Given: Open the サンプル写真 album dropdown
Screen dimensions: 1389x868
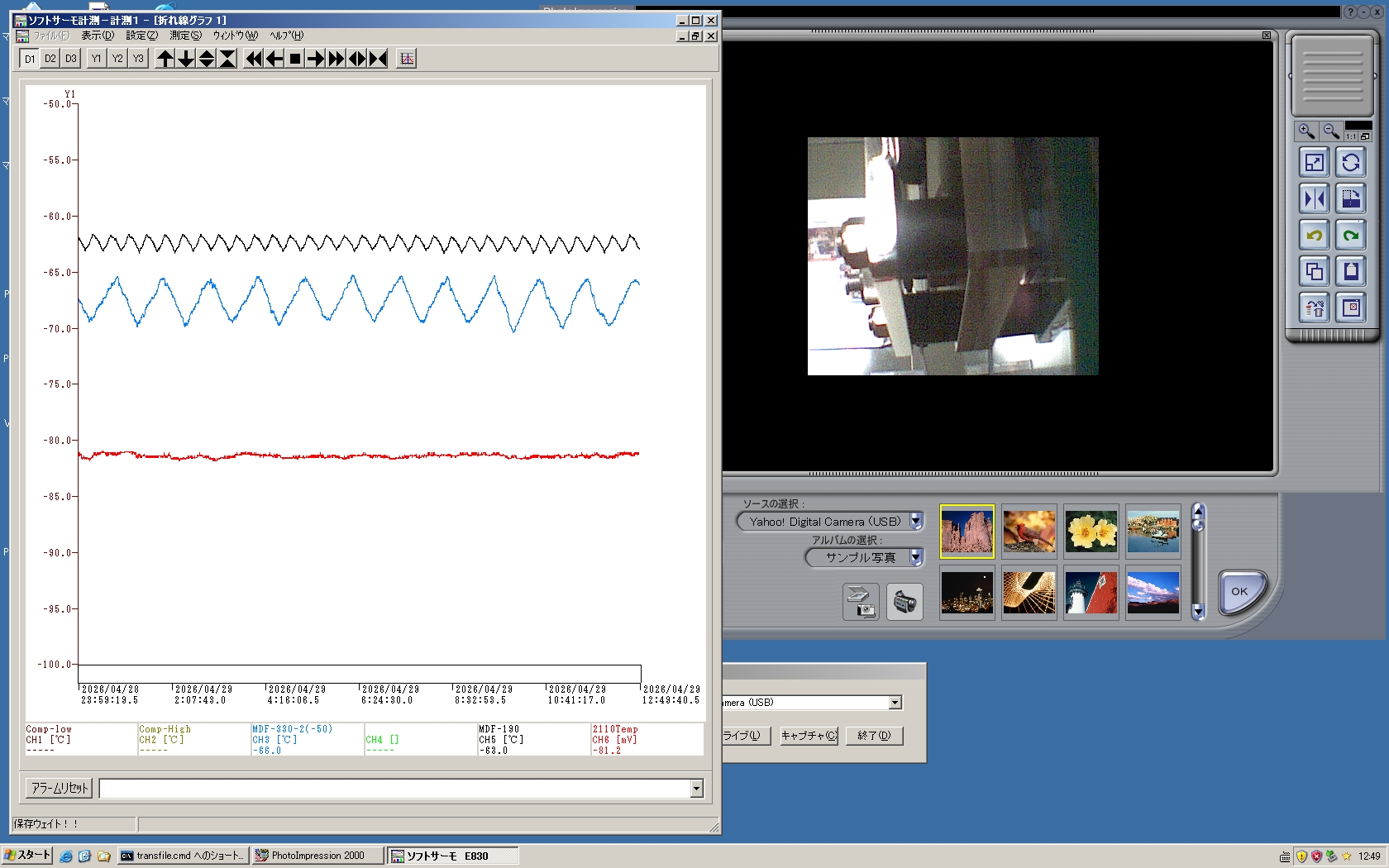Looking at the screenshot, I should tap(916, 557).
